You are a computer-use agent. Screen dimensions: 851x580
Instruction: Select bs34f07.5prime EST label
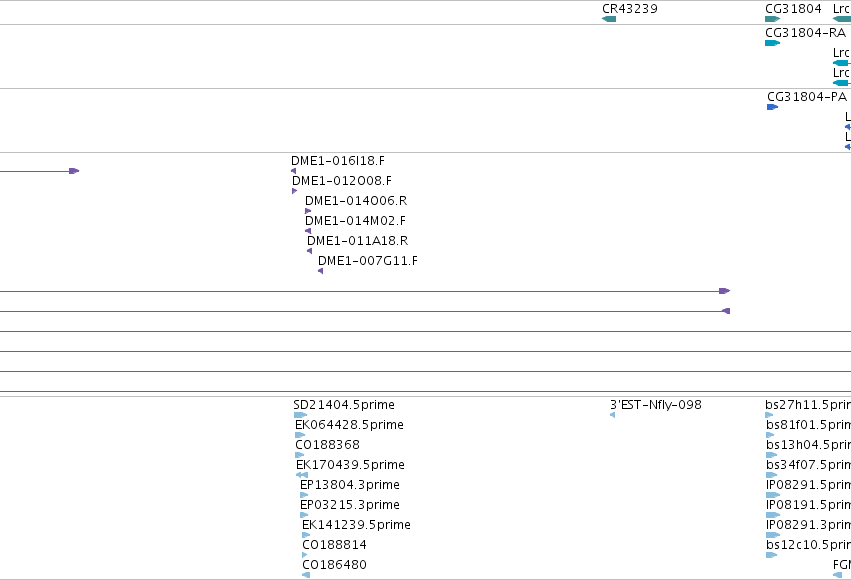tap(808, 465)
